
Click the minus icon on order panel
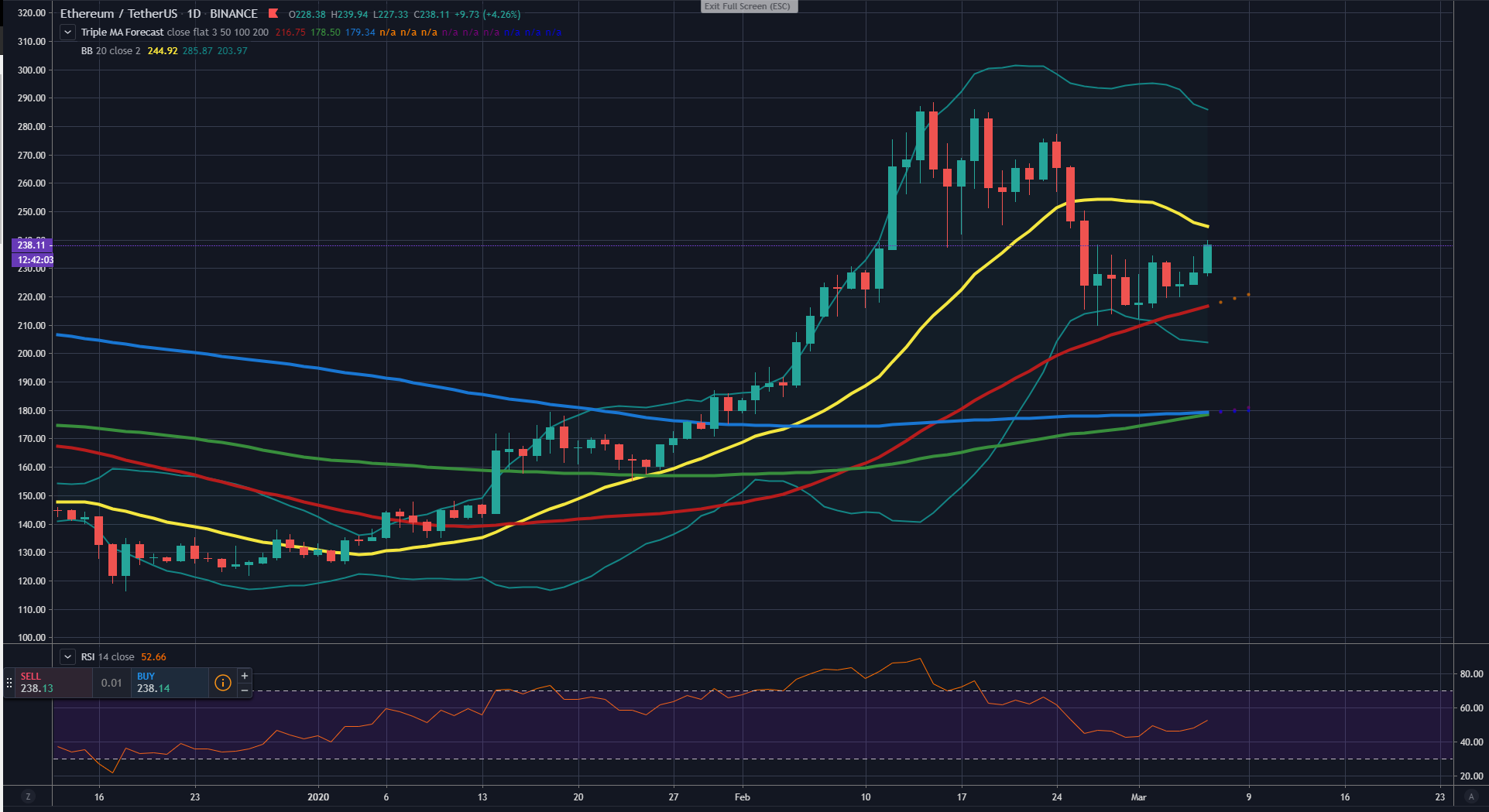[x=245, y=690]
